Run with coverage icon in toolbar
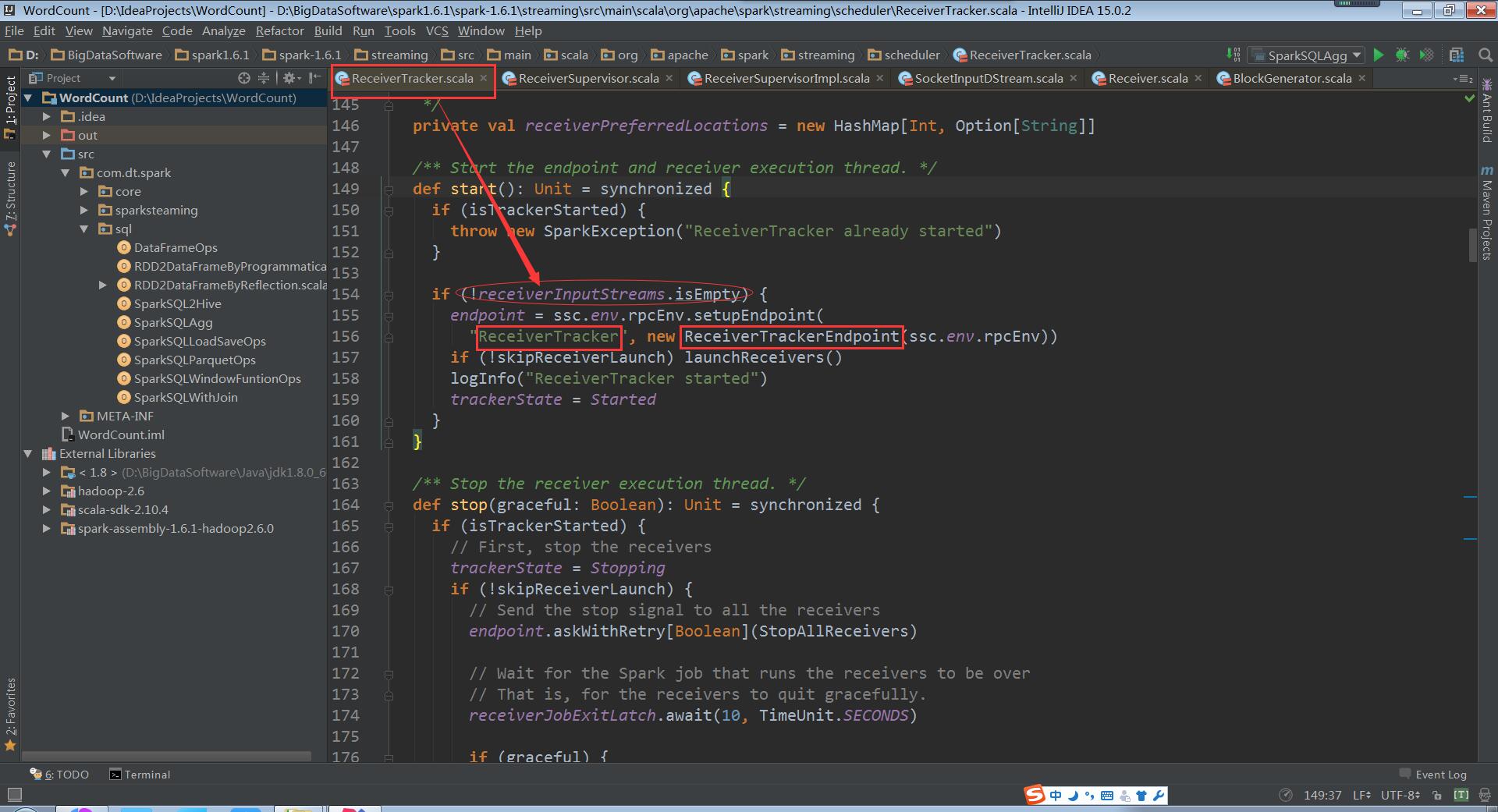The width and height of the screenshot is (1498, 812). pyautogui.click(x=1426, y=55)
